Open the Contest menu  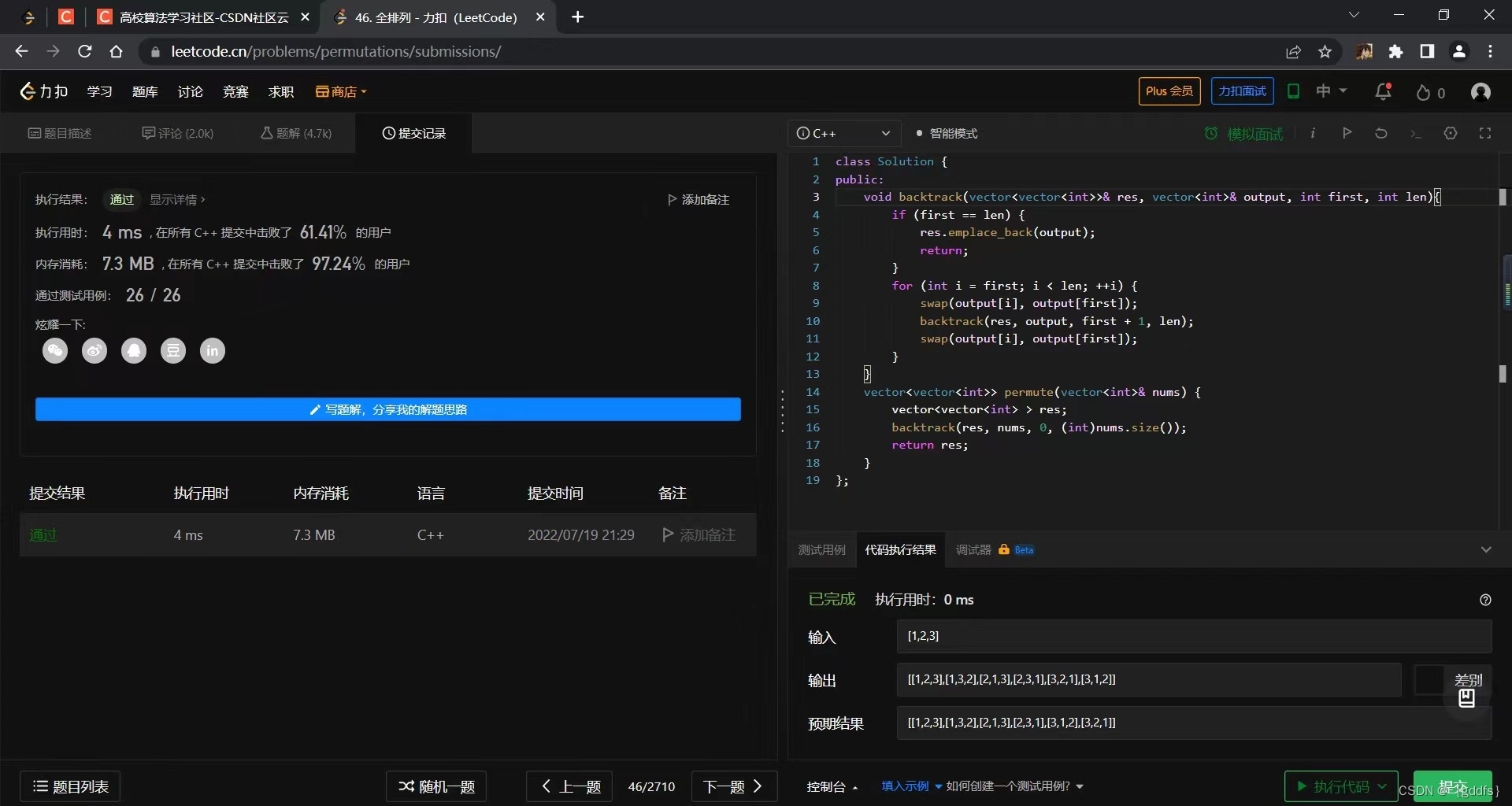coord(235,92)
